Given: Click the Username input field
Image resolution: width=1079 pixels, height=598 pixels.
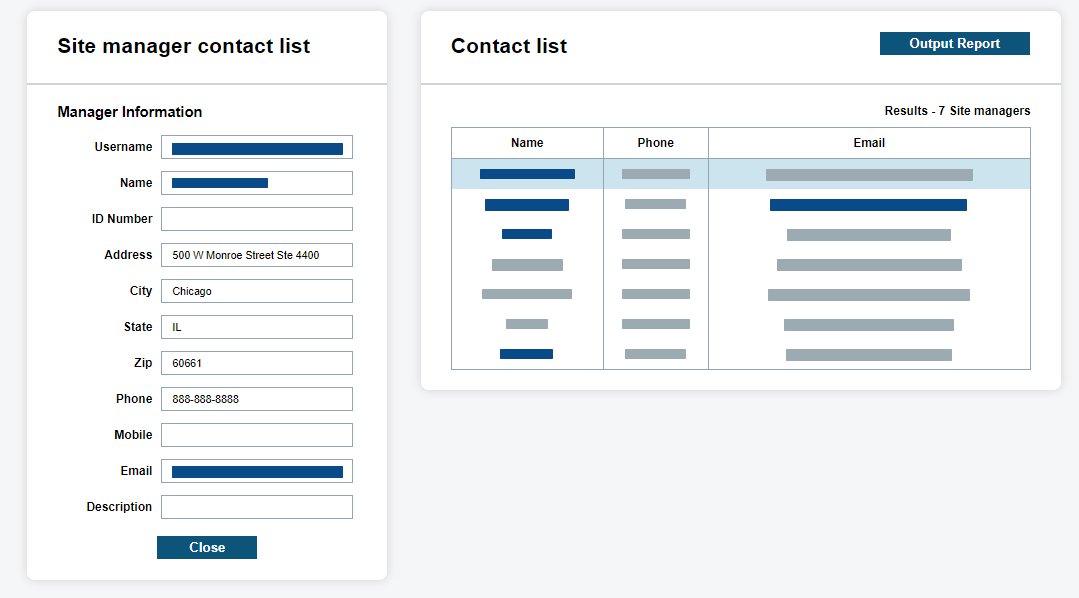Looking at the screenshot, I should 257,148.
